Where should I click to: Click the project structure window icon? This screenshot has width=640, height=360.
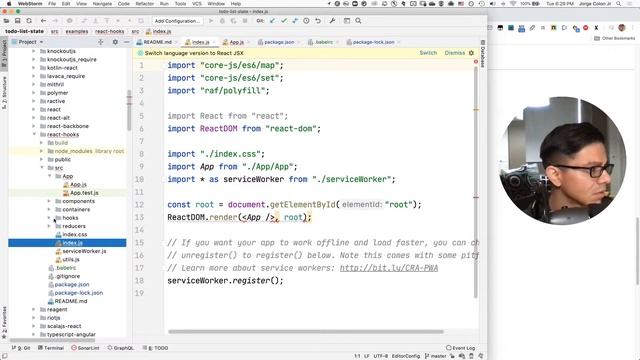(x=347, y=21)
